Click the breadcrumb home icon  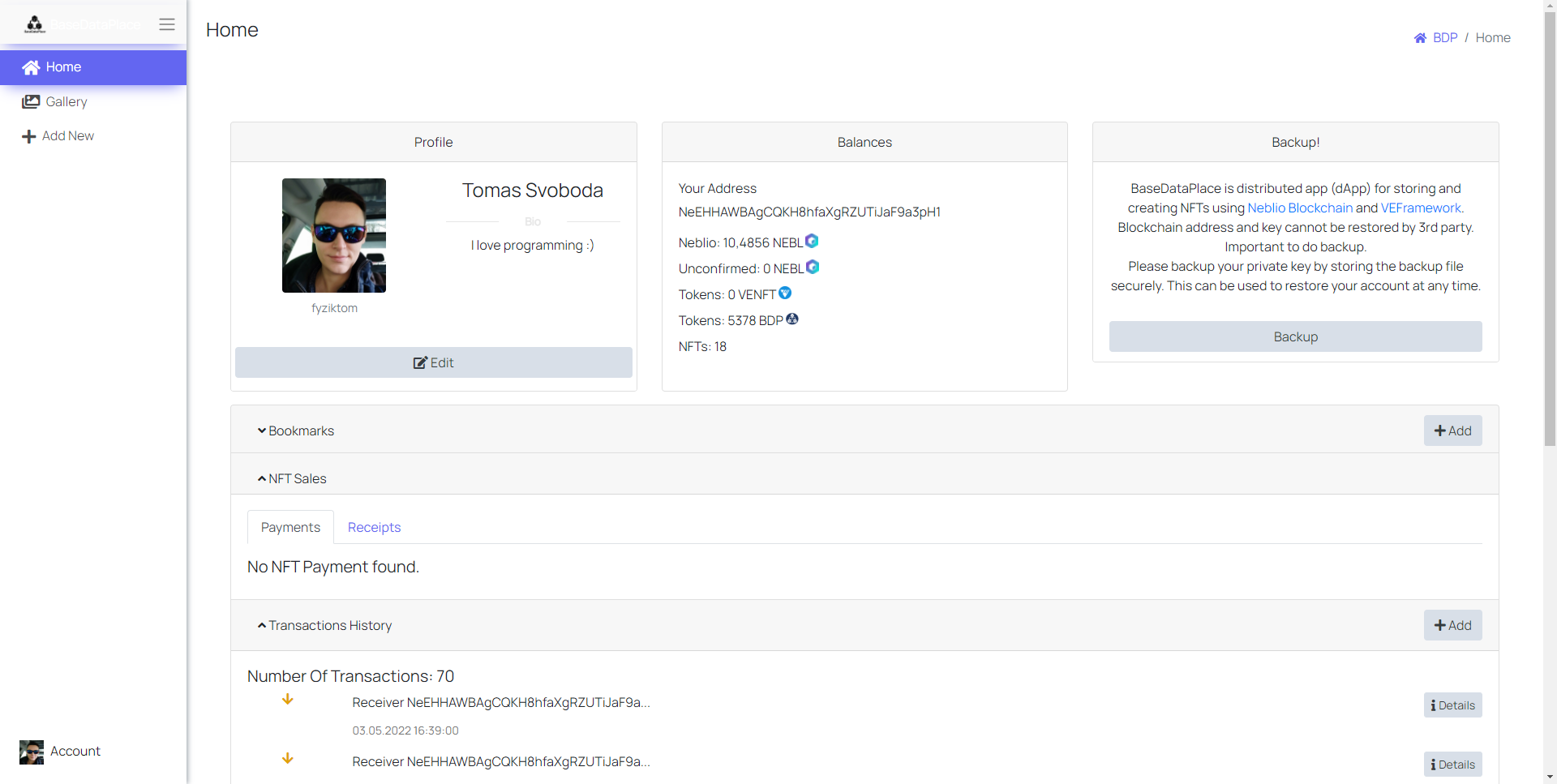tap(1420, 38)
